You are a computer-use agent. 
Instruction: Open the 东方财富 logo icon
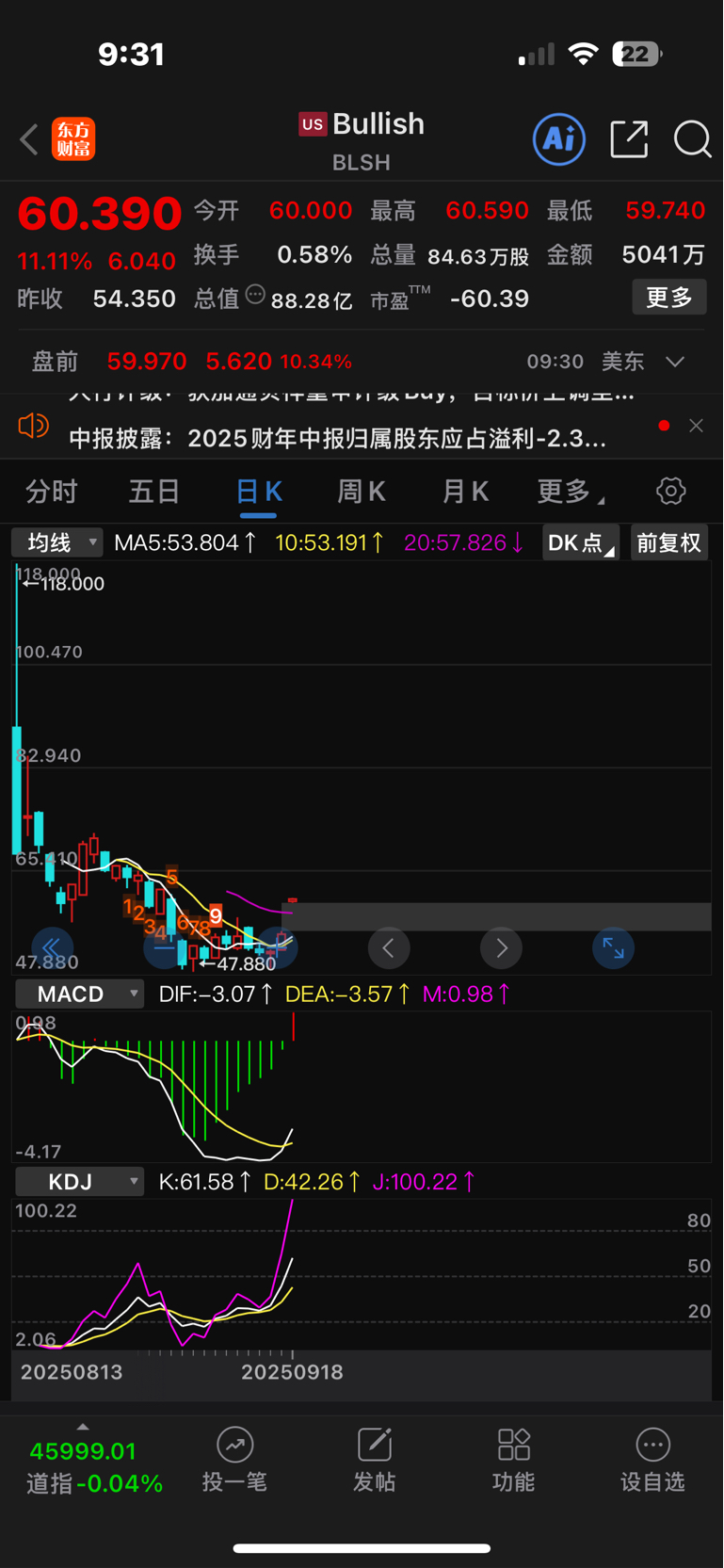tap(73, 139)
